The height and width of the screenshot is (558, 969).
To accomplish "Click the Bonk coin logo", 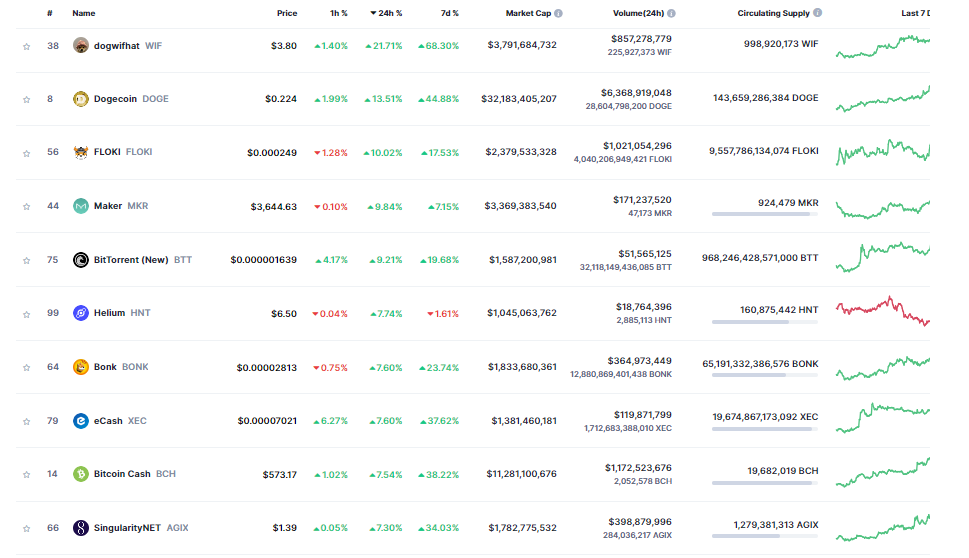I will point(80,367).
